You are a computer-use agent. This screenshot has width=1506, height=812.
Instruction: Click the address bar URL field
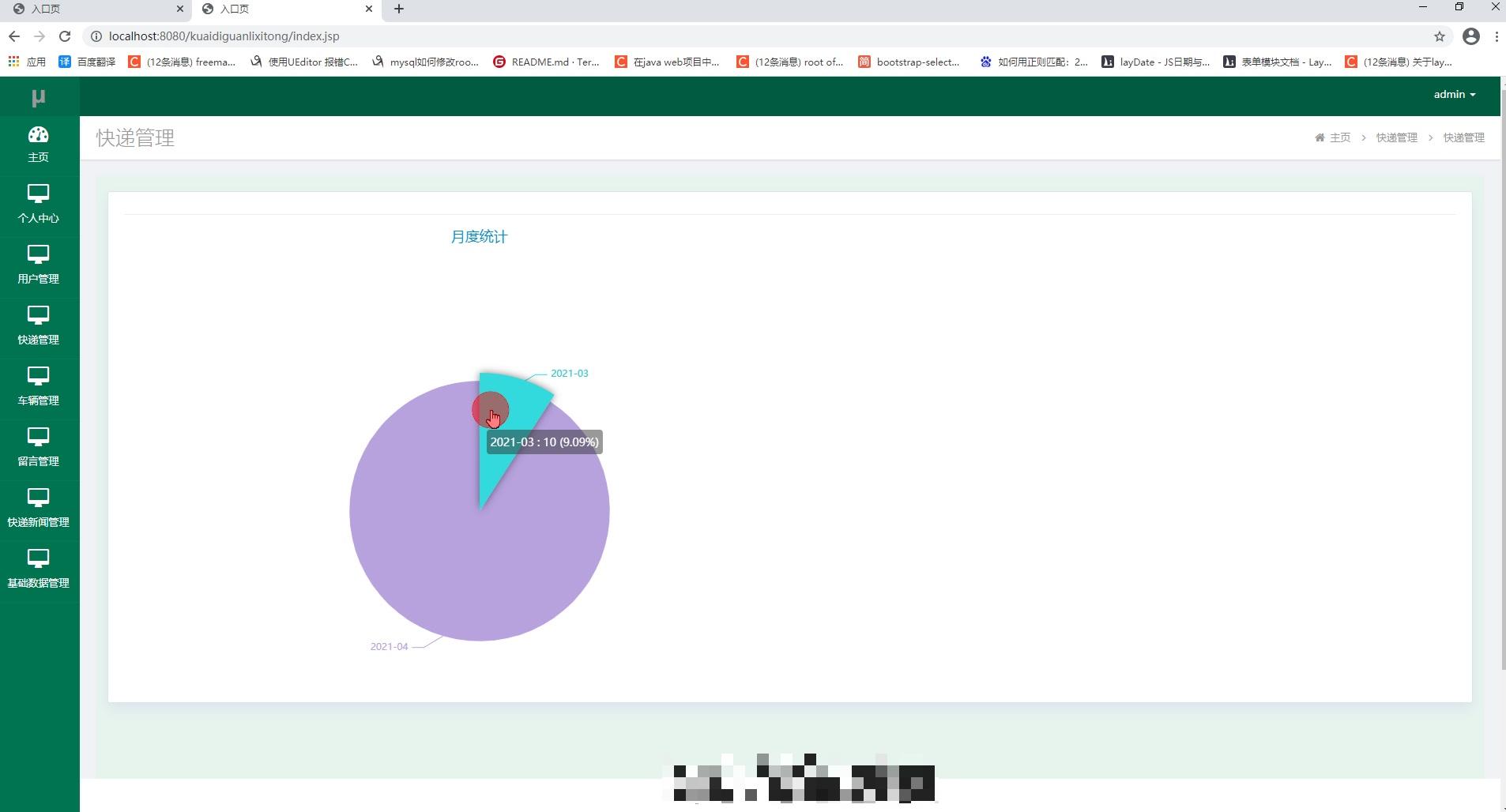[759, 36]
